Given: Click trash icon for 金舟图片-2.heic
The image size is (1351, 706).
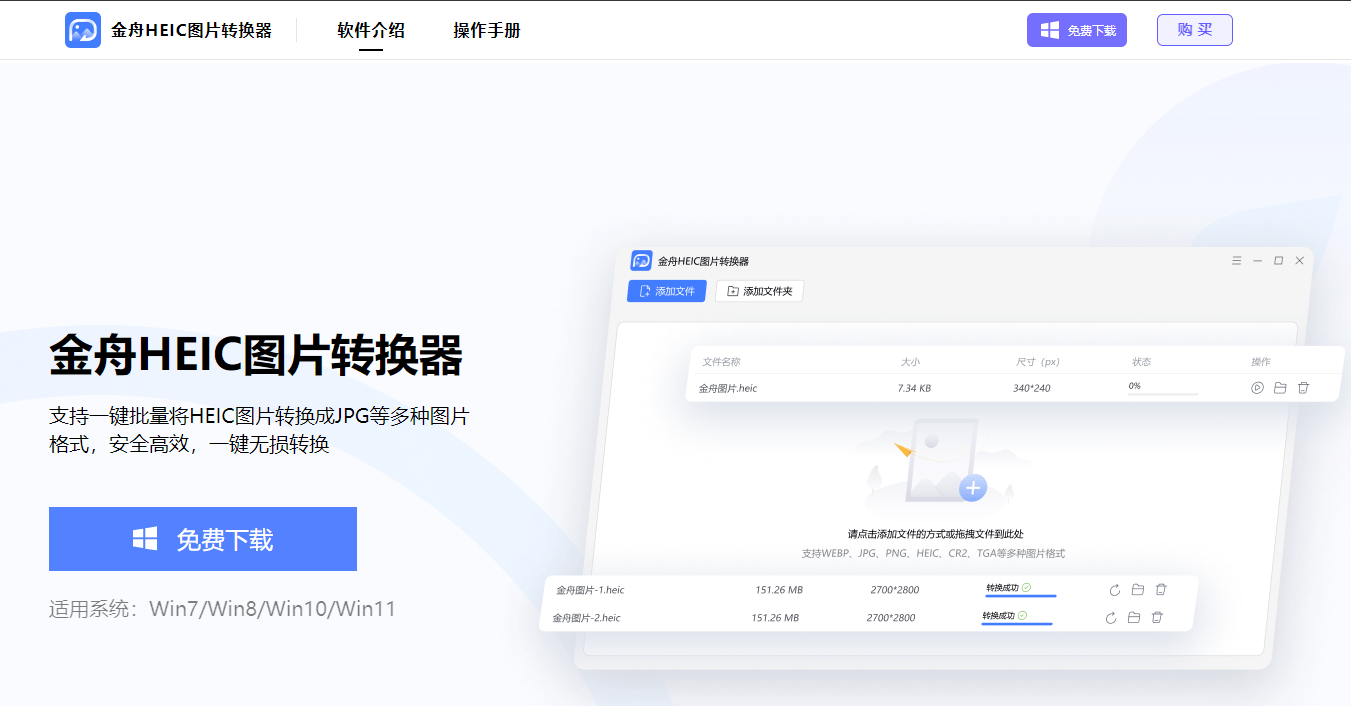Looking at the screenshot, I should (x=1157, y=618).
